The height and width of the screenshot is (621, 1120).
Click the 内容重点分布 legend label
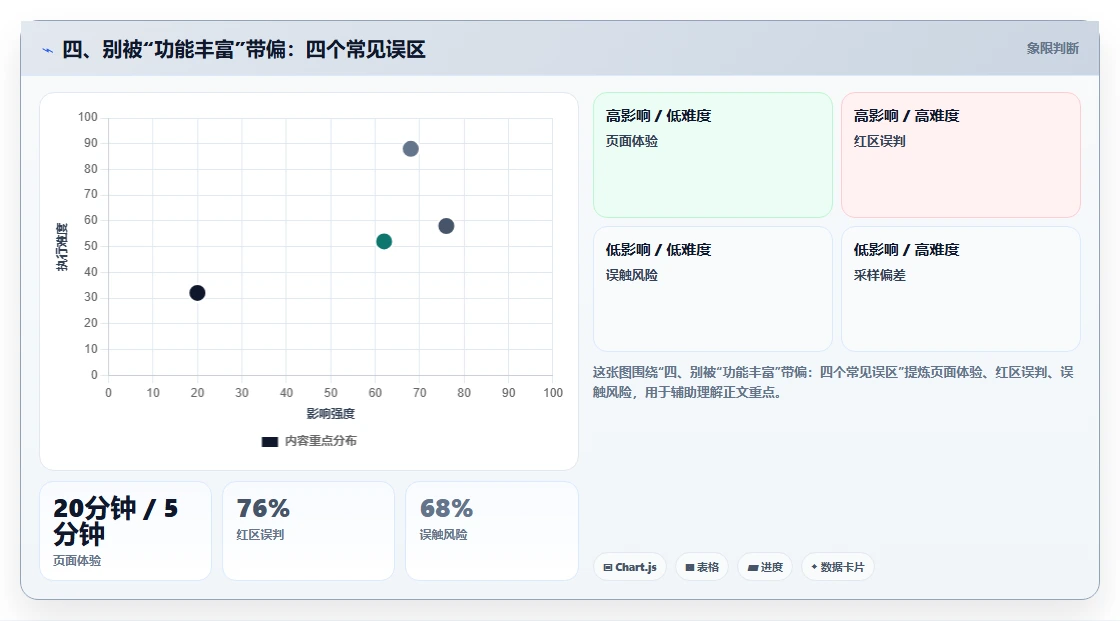coord(320,442)
